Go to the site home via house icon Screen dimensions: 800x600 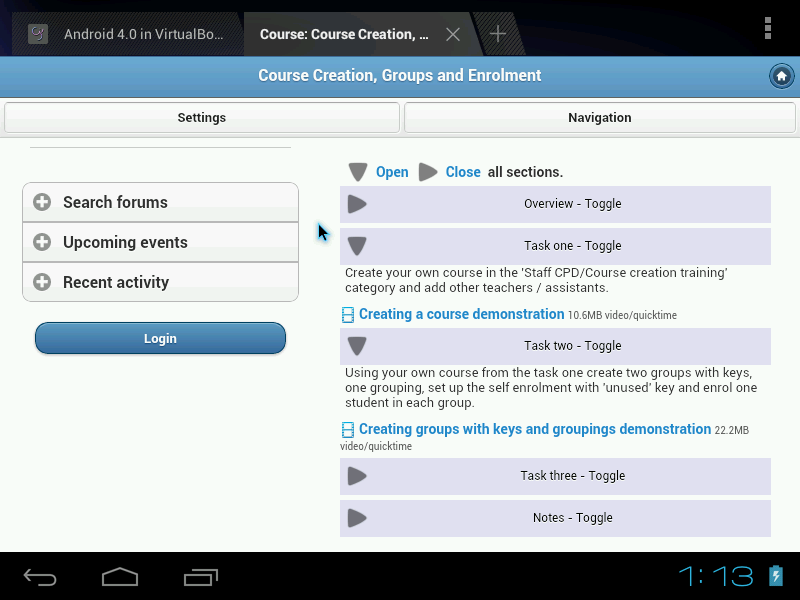781,77
